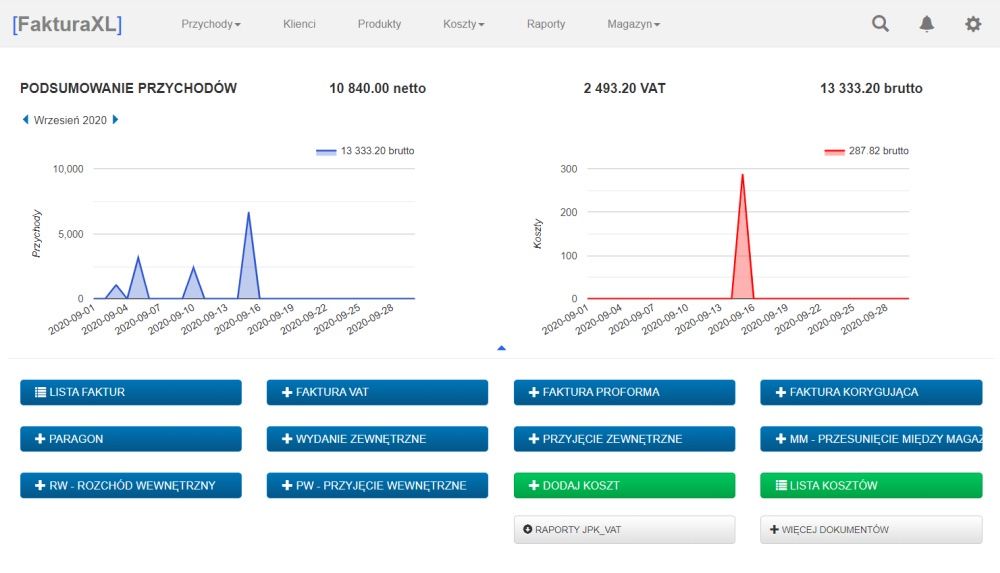The height and width of the screenshot is (573, 1000).
Task: Open the settings gear icon
Action: (x=973, y=24)
